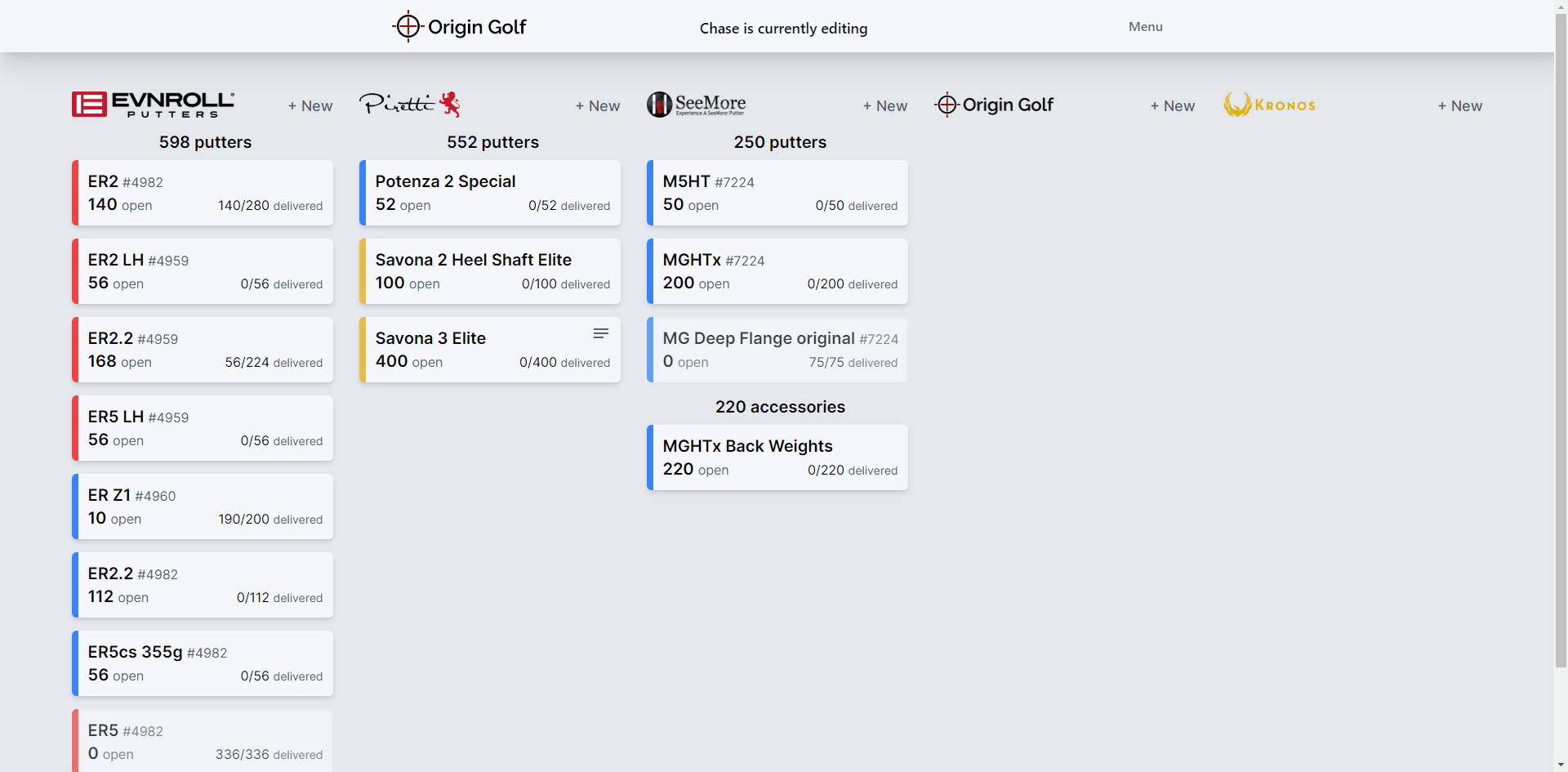Open notes icon on Savona 3 Elite
The height and width of the screenshot is (772, 1568).
click(601, 333)
